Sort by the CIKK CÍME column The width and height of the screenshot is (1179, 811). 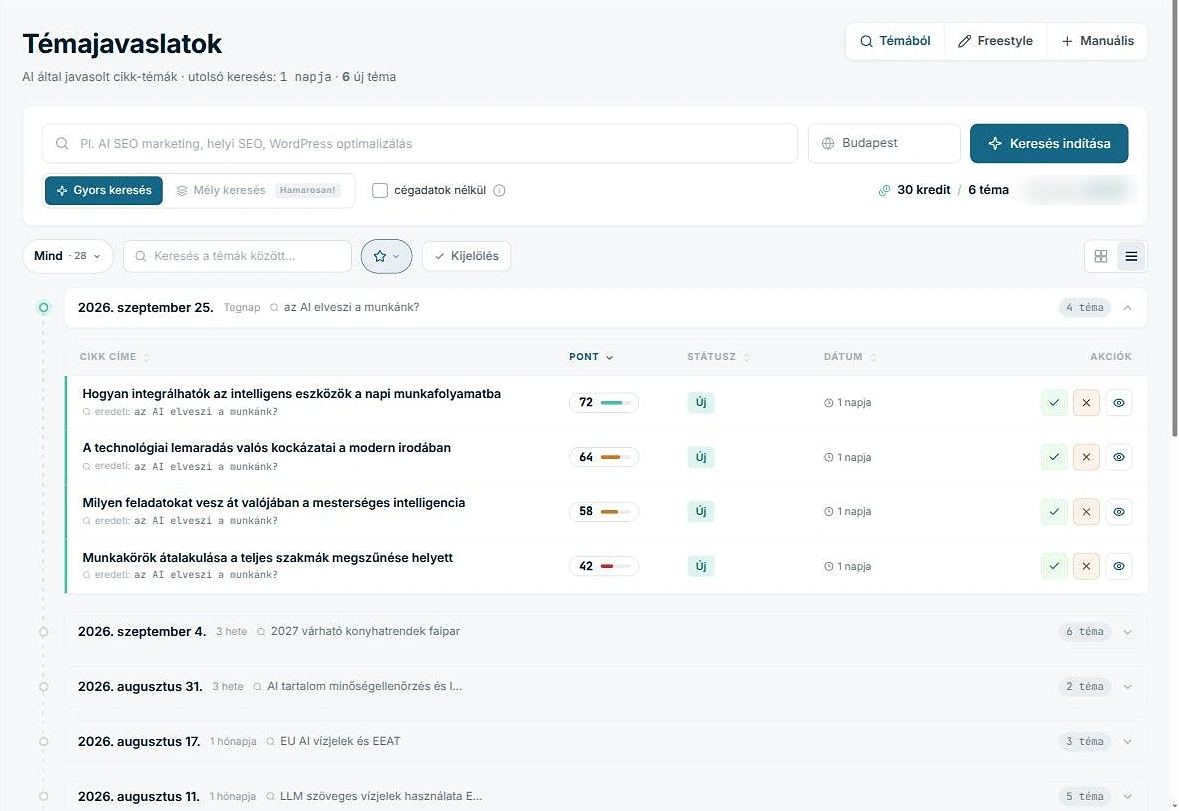coord(115,357)
